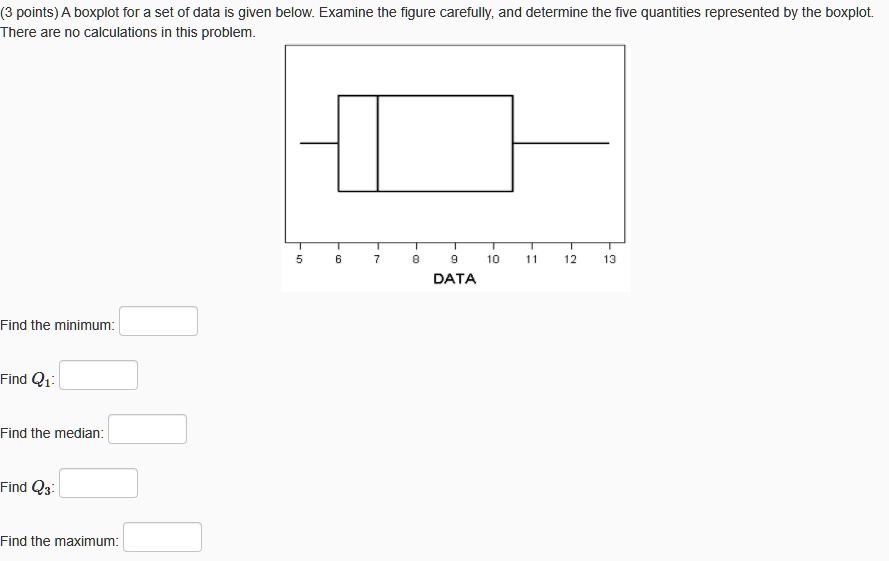Click the minimum answer input box
This screenshot has height=561, width=889.
158,321
